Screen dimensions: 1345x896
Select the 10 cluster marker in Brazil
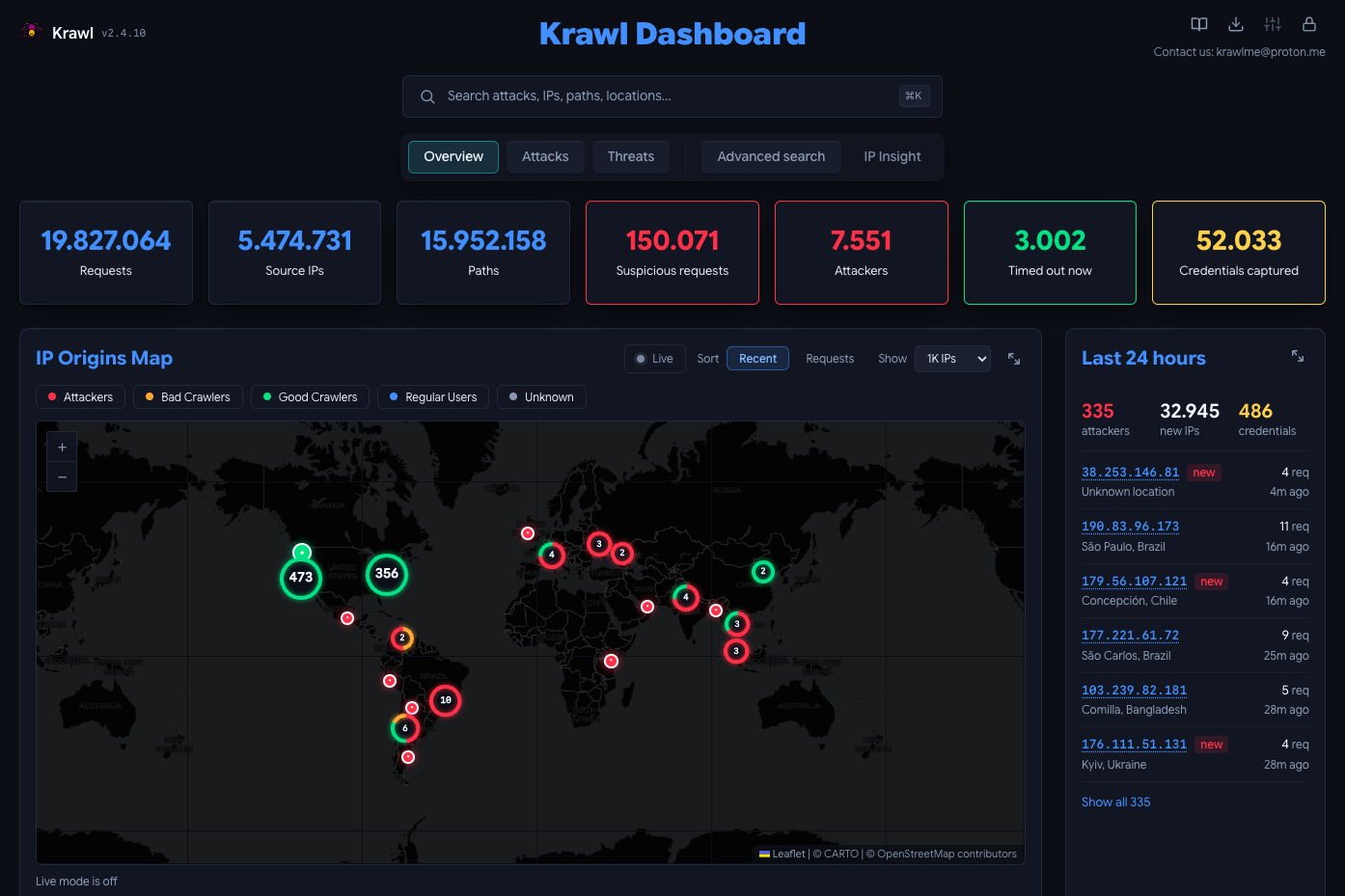coord(446,700)
